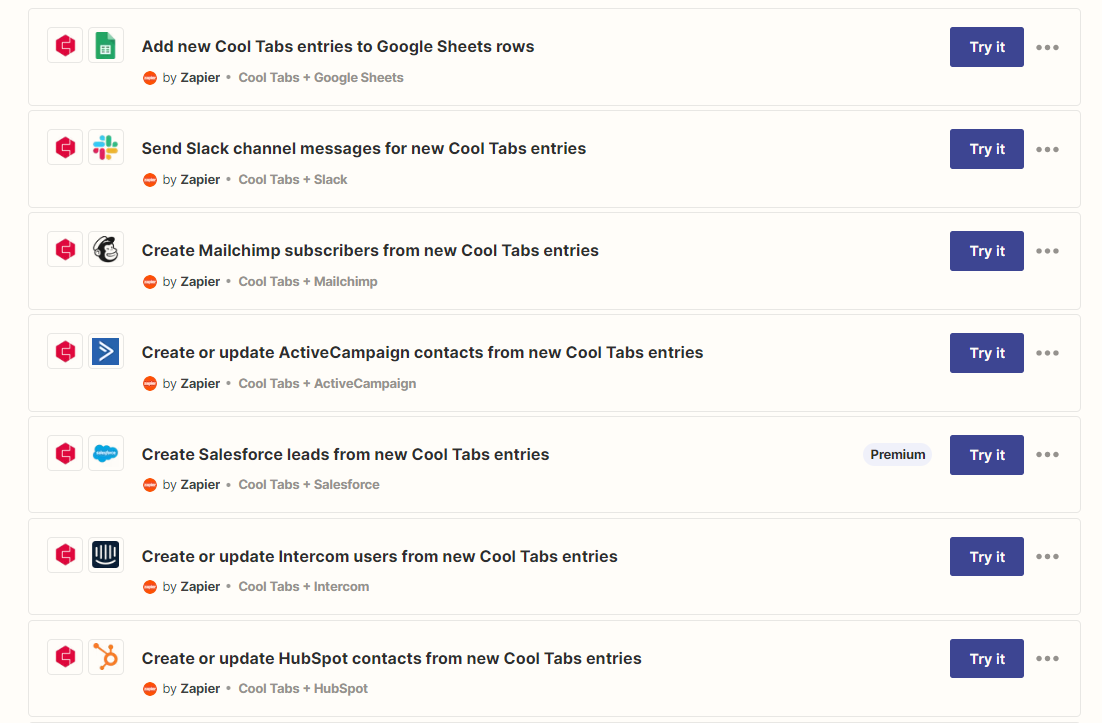Open more options for the Mailchimp zap
Viewport: 1102px width, 723px height.
click(1047, 251)
